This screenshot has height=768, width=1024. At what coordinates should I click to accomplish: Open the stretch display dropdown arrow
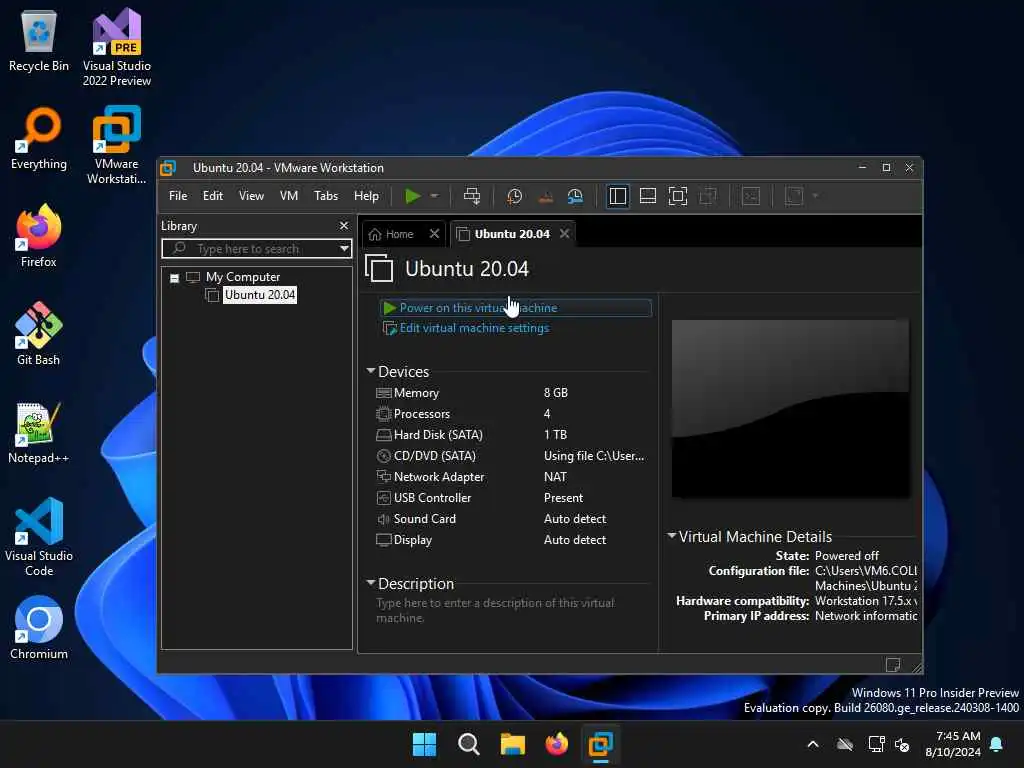pos(815,196)
